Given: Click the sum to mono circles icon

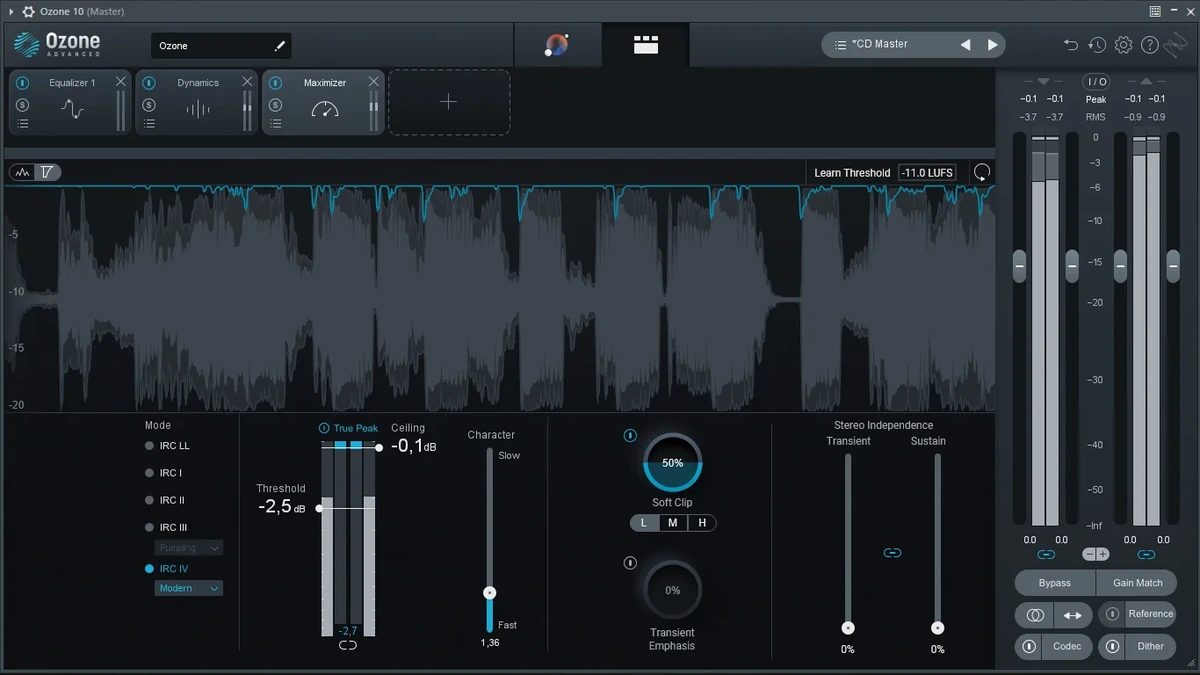Looking at the screenshot, I should coord(1035,615).
